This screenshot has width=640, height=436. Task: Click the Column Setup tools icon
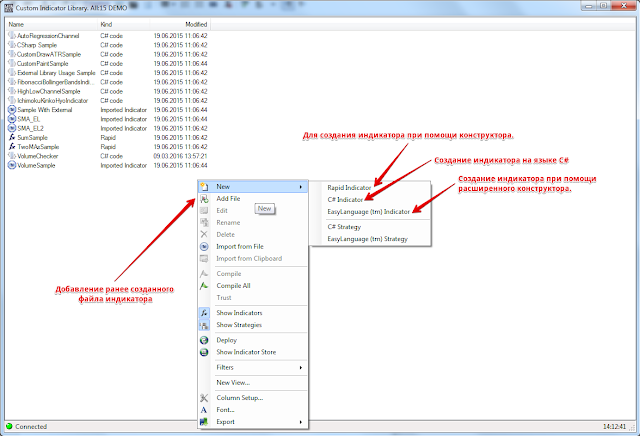pos(204,398)
